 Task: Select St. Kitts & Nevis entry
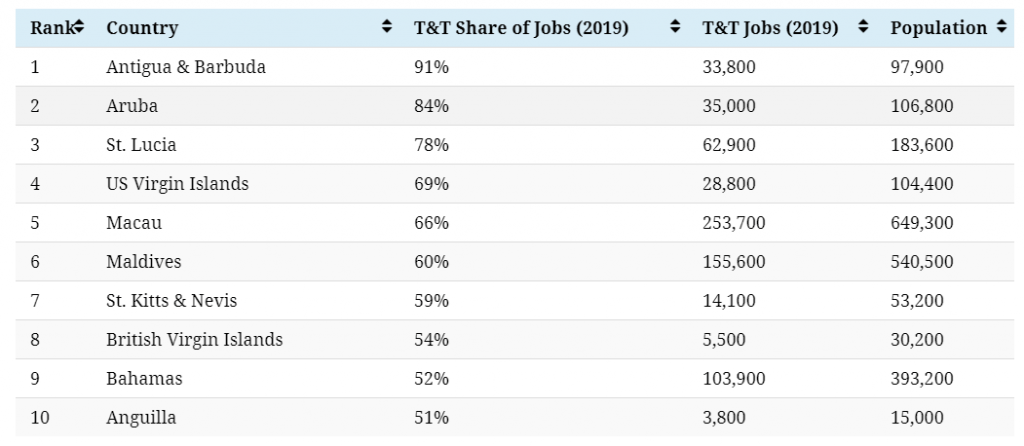tap(172, 300)
